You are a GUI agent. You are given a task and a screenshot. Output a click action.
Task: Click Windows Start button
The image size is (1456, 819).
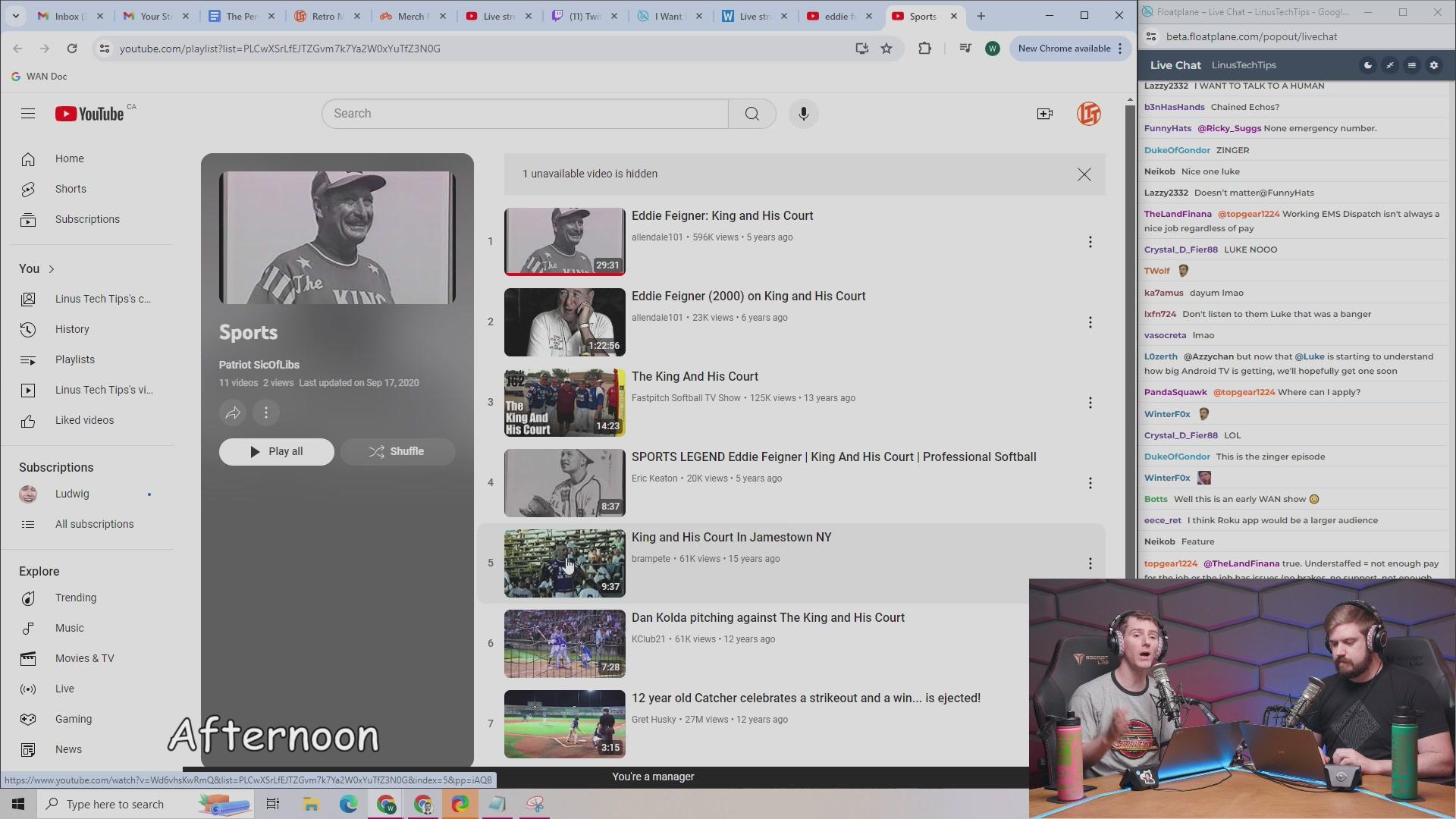coord(18,804)
